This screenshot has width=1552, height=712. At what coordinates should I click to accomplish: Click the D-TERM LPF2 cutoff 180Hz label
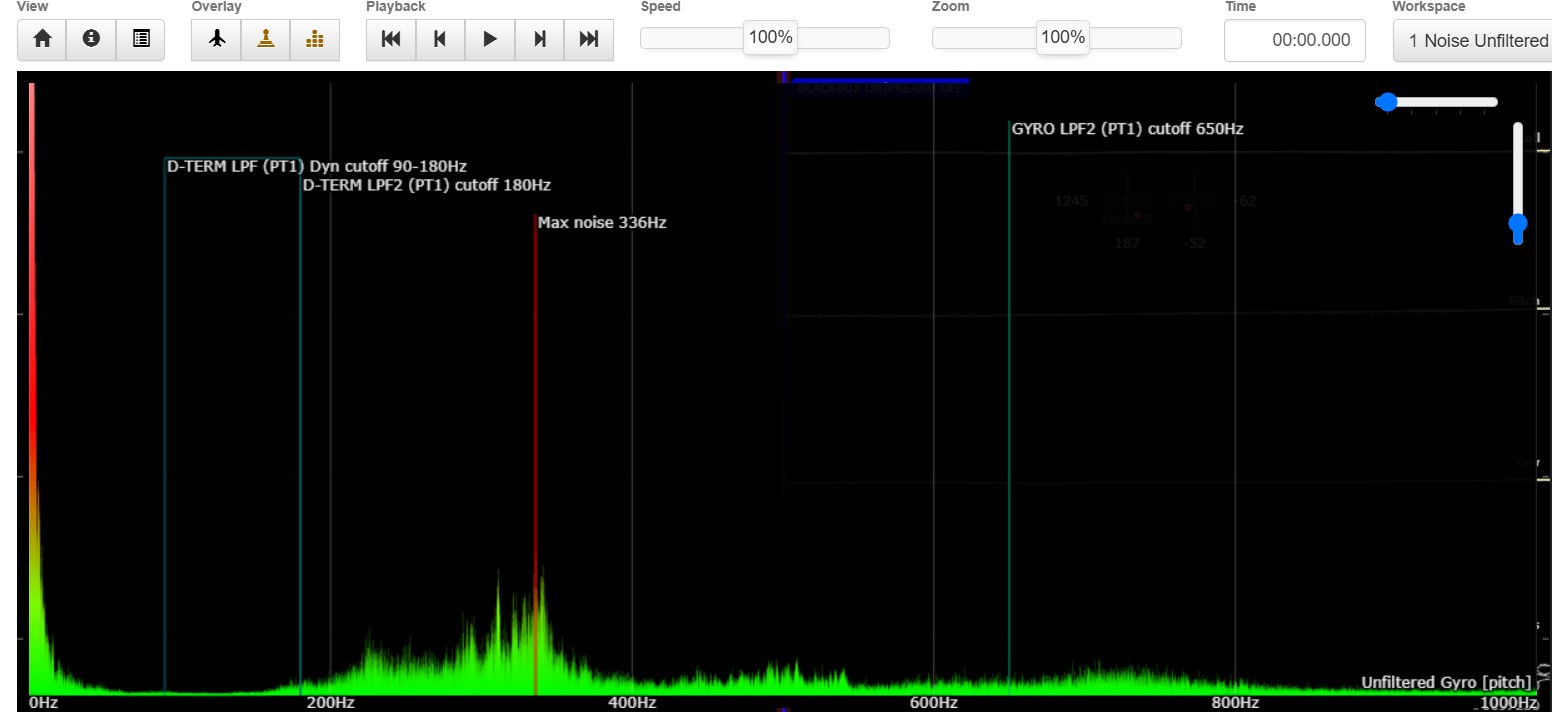(x=427, y=185)
